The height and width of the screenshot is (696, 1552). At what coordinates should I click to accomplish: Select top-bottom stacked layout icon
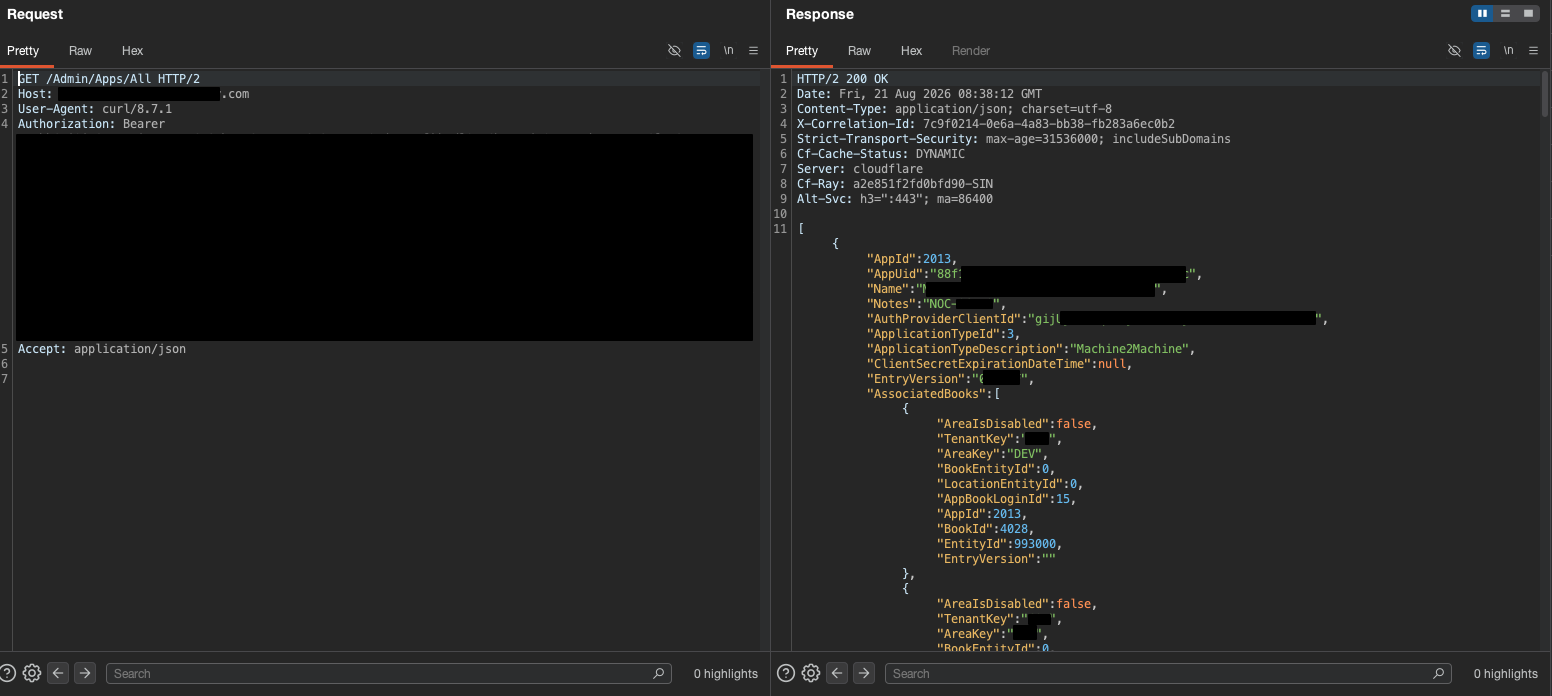coord(1505,13)
